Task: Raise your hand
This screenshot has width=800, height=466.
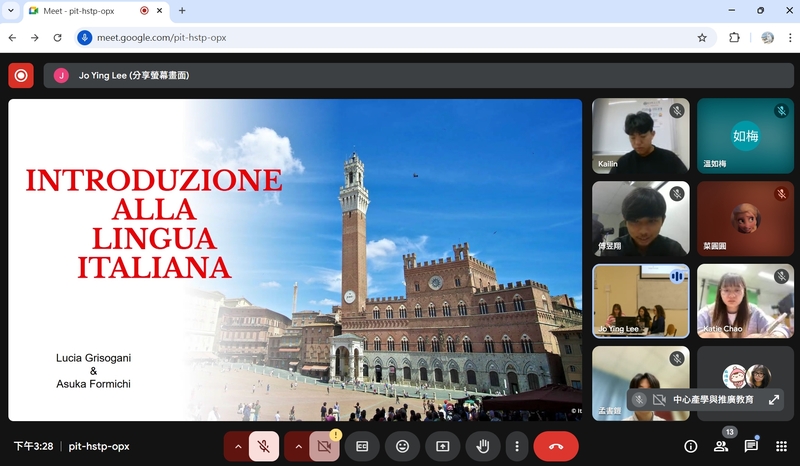Action: point(482,446)
